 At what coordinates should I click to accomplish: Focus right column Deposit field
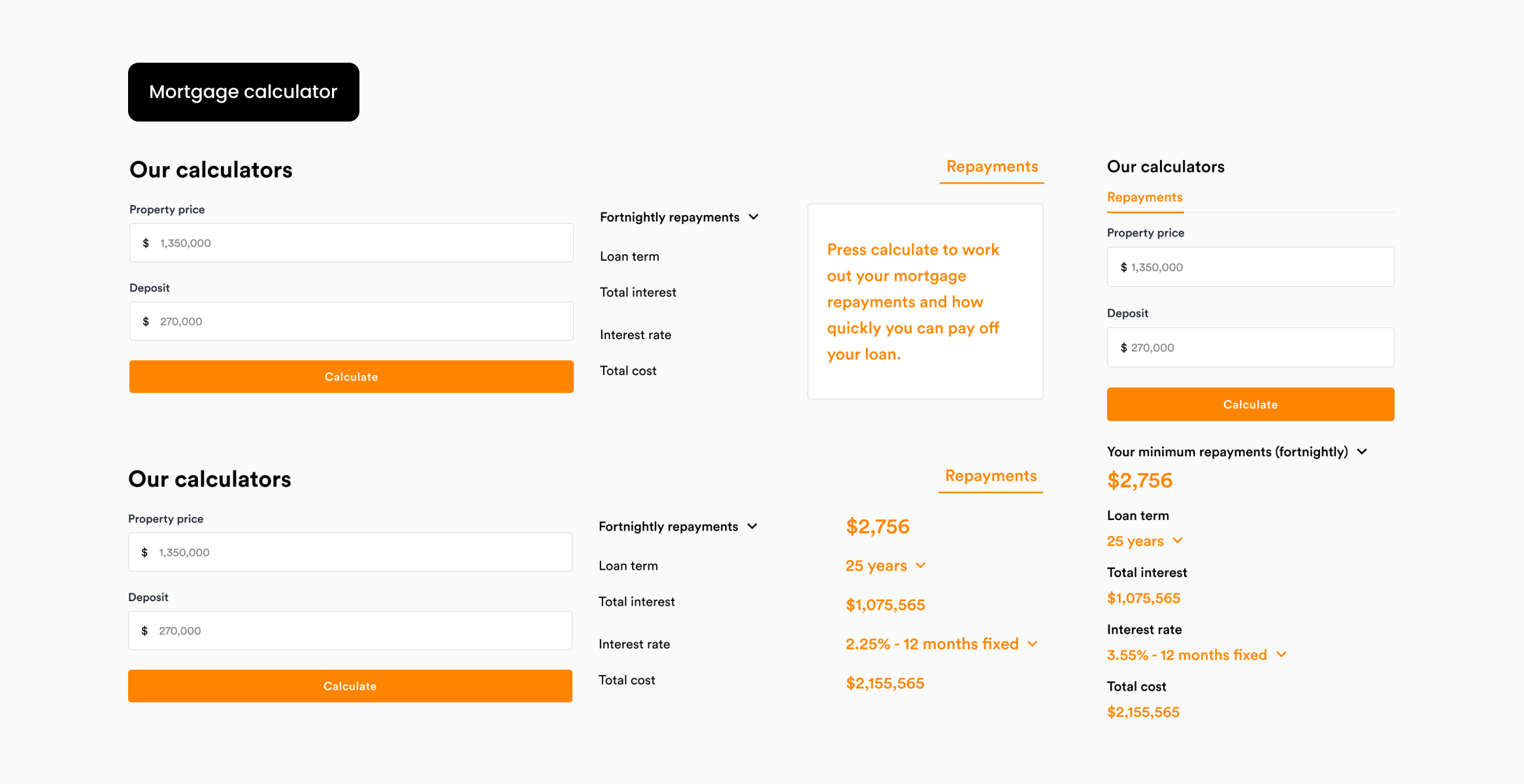1250,348
